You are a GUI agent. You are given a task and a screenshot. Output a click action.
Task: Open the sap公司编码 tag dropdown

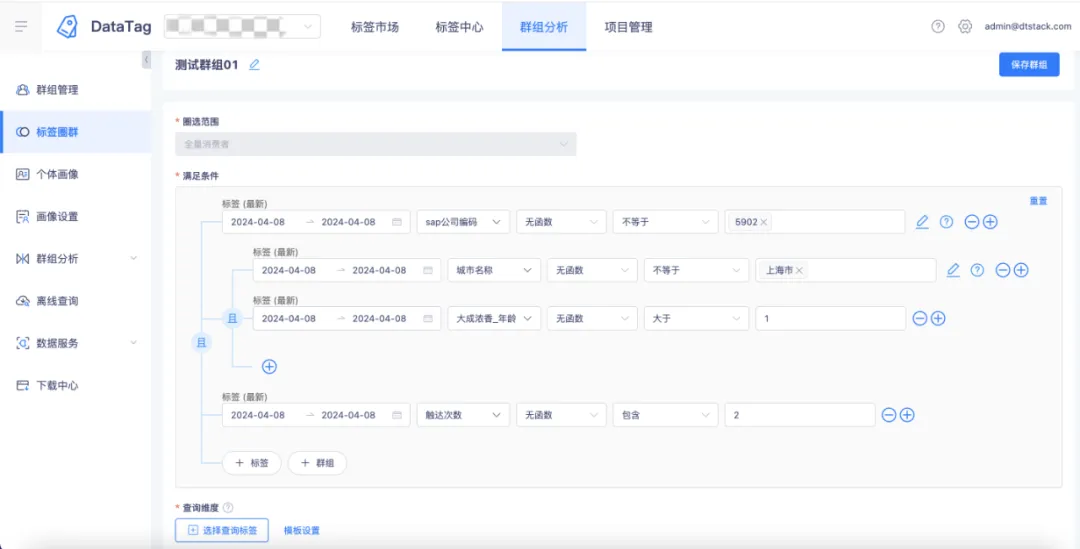[x=464, y=222]
